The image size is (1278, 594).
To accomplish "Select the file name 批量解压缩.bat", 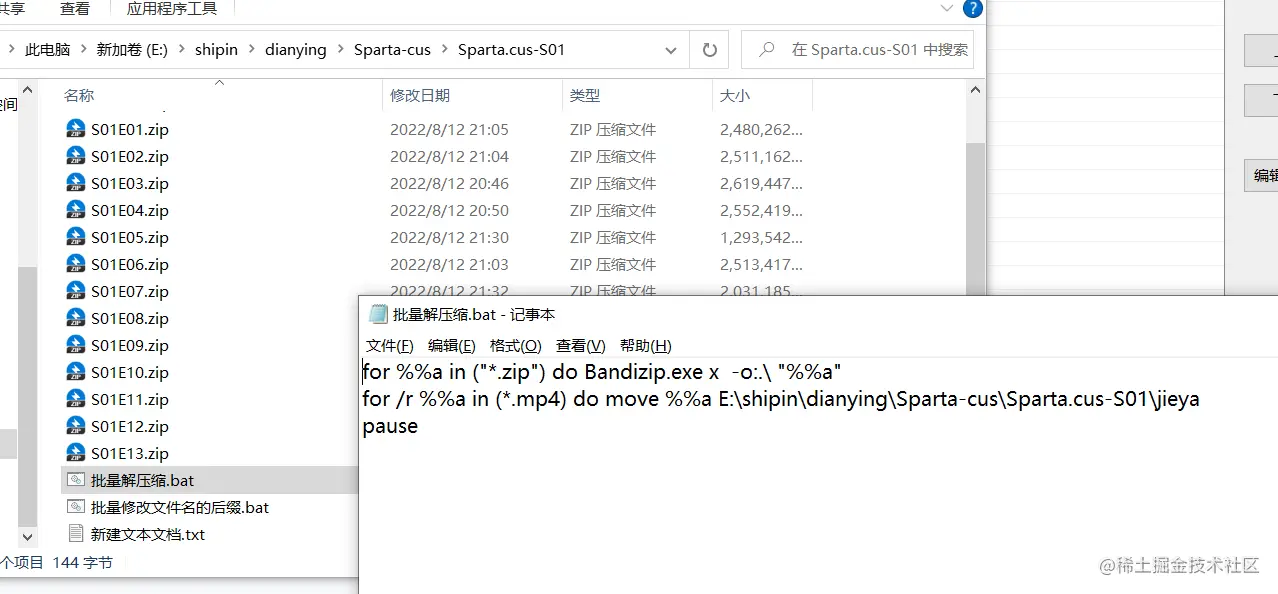I will point(143,480).
